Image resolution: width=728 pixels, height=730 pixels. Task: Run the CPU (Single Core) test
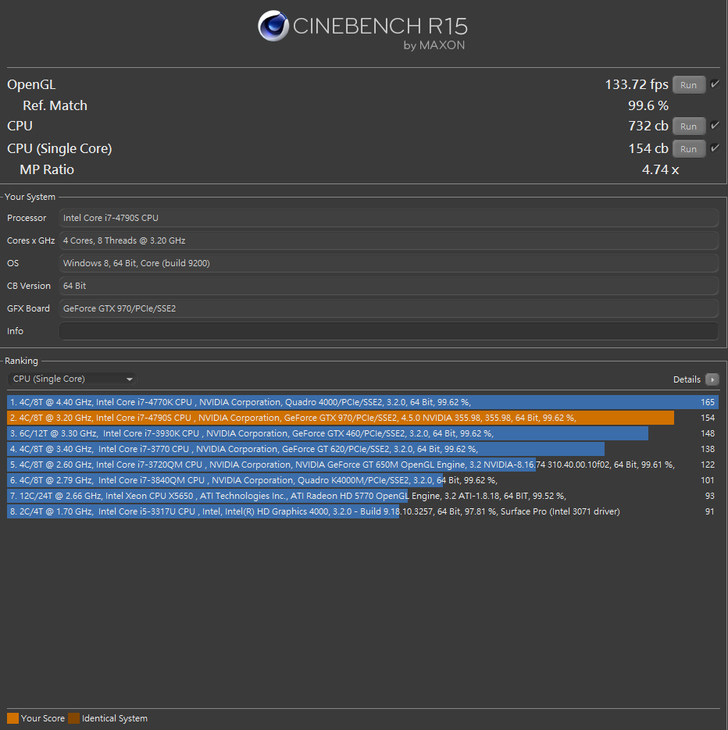tap(688, 149)
